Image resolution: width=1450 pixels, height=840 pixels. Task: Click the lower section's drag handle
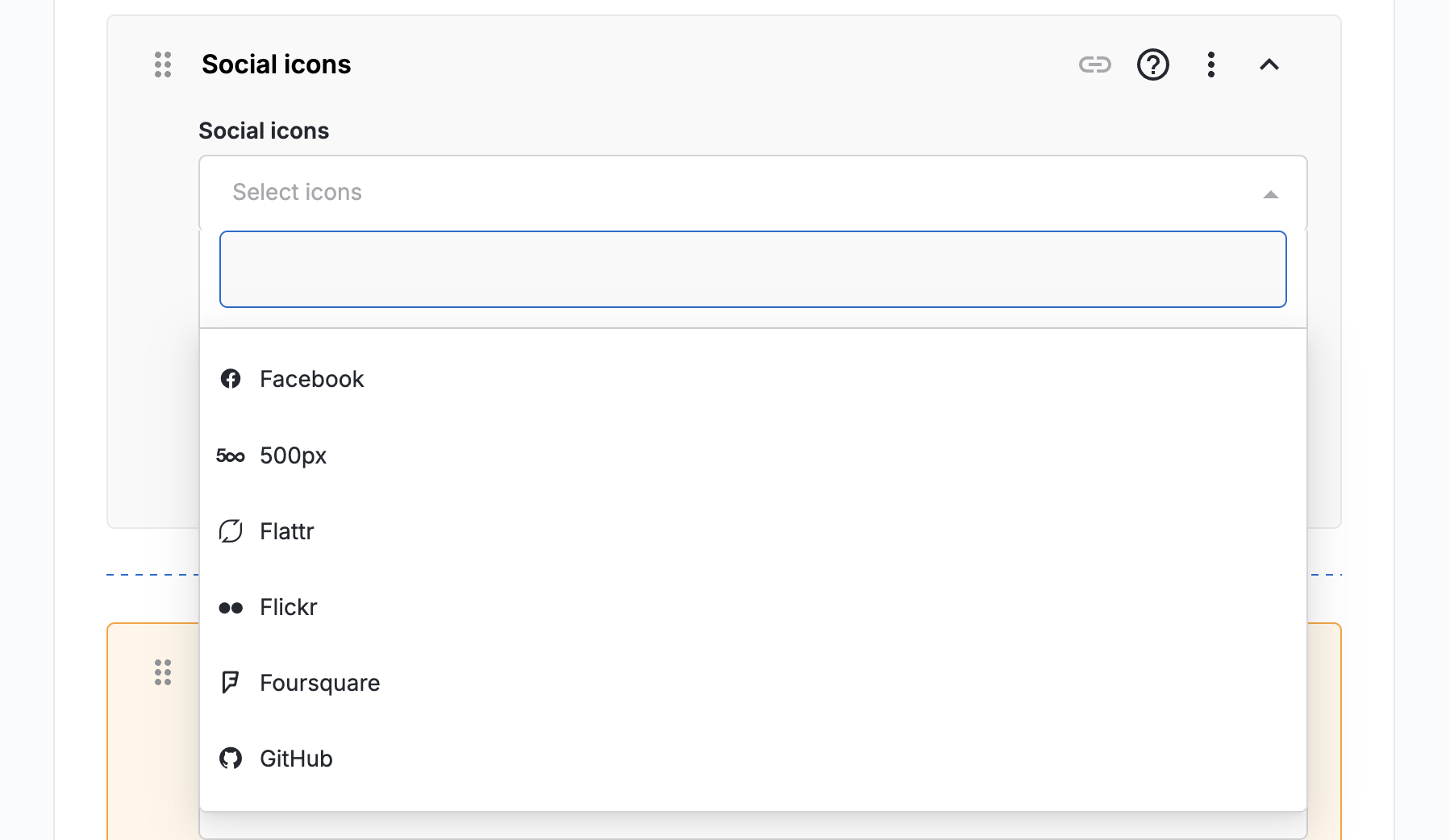click(163, 672)
